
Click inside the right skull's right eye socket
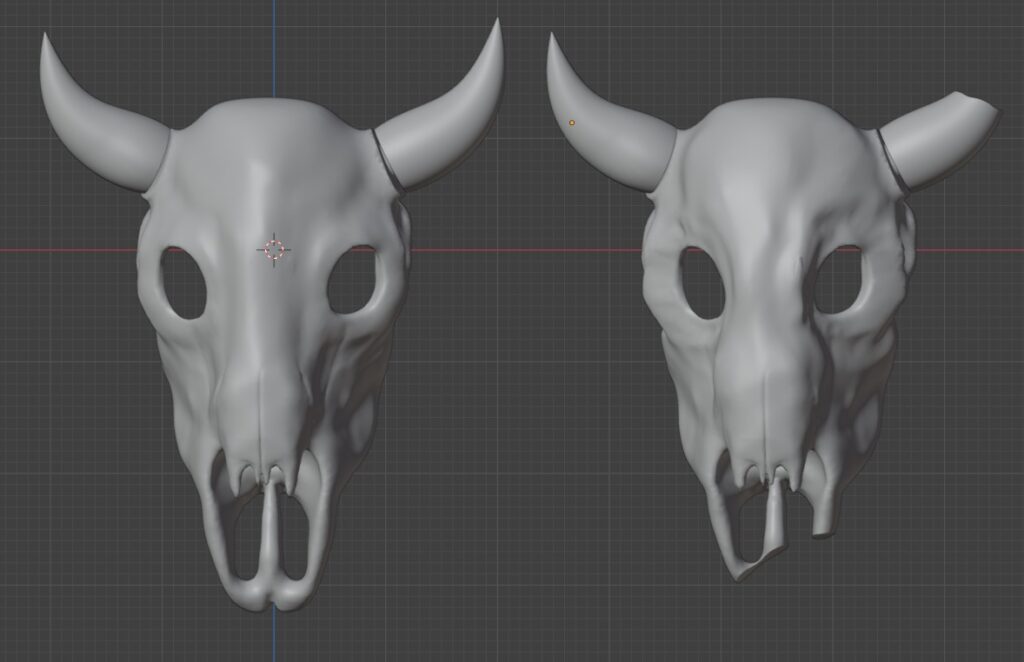tap(838, 280)
